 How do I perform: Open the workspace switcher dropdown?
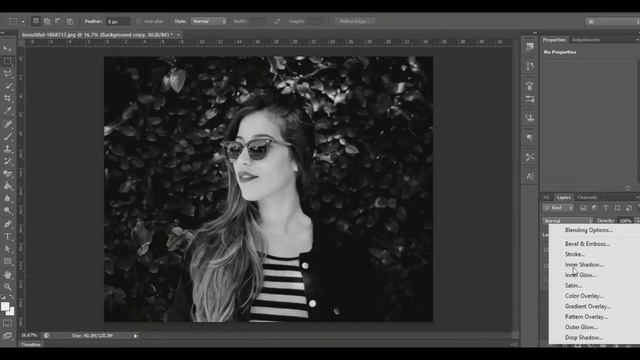click(612, 22)
